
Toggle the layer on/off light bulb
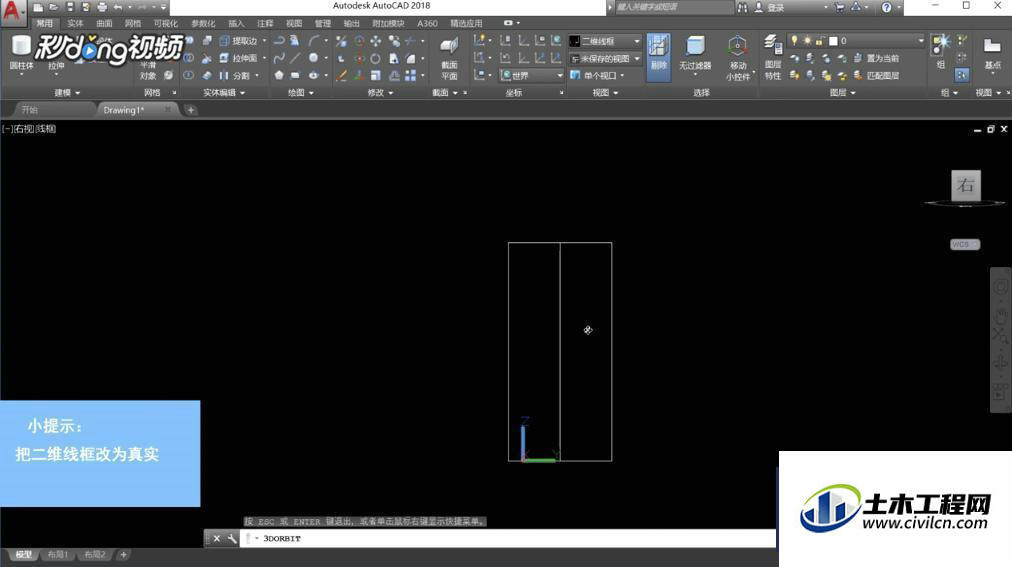pos(794,41)
